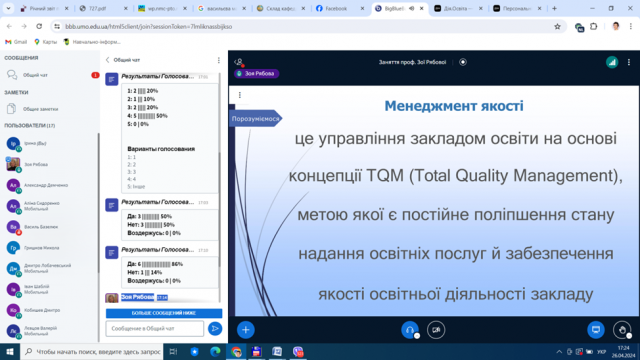Click the poll result icon at 17:10
This screenshot has height=360, width=640.
[x=112, y=253]
